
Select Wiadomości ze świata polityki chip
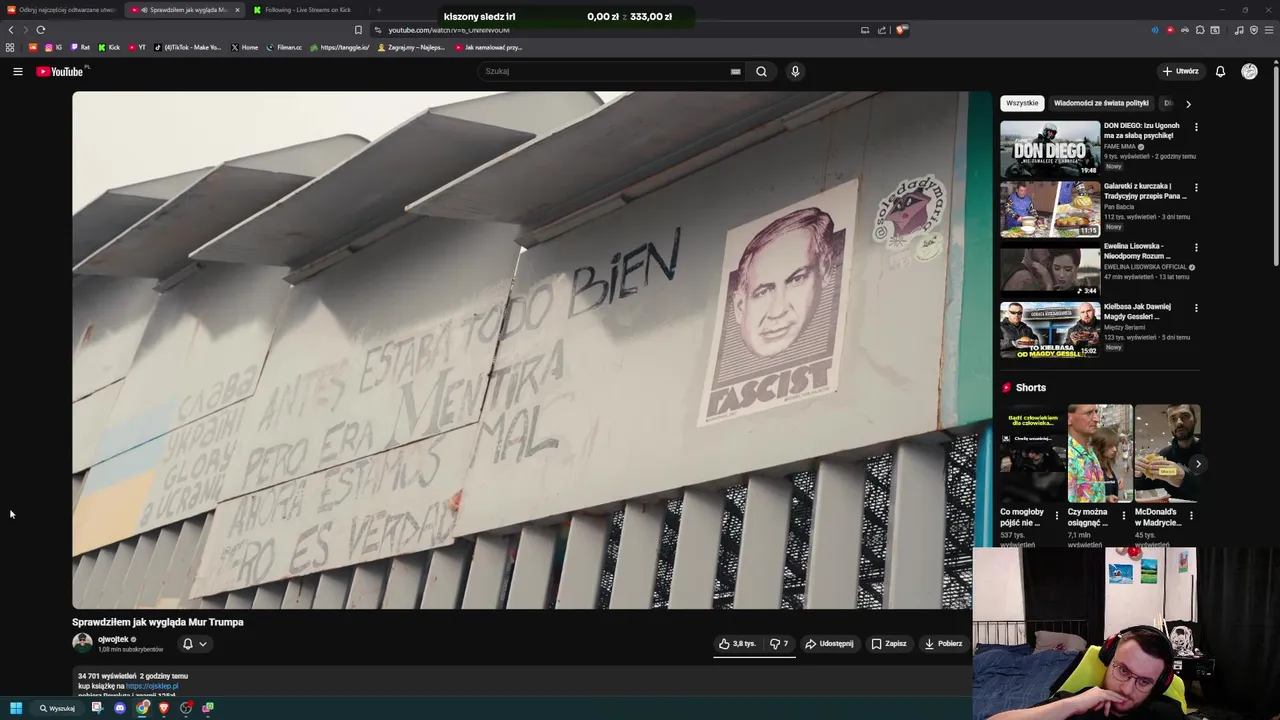coord(1101,103)
